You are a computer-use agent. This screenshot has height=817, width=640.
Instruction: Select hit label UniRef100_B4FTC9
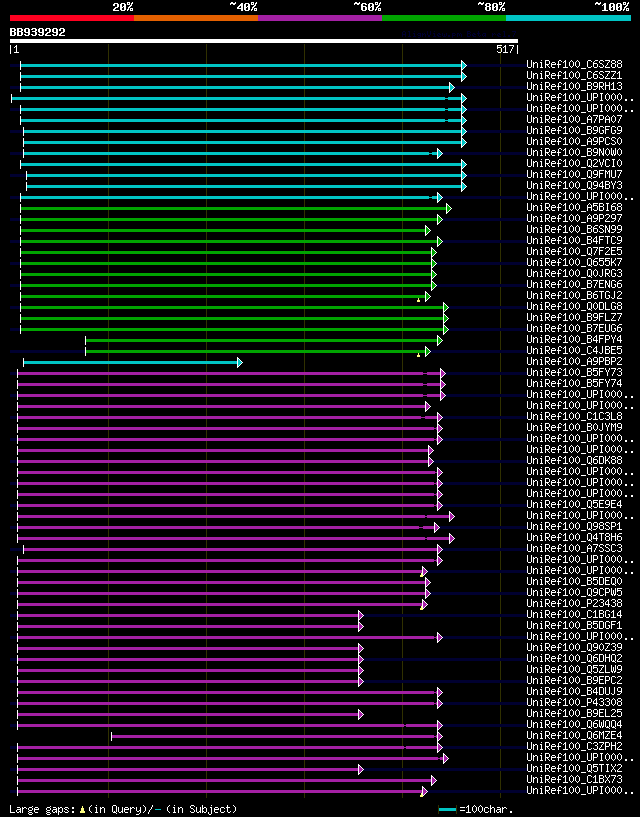click(x=574, y=240)
